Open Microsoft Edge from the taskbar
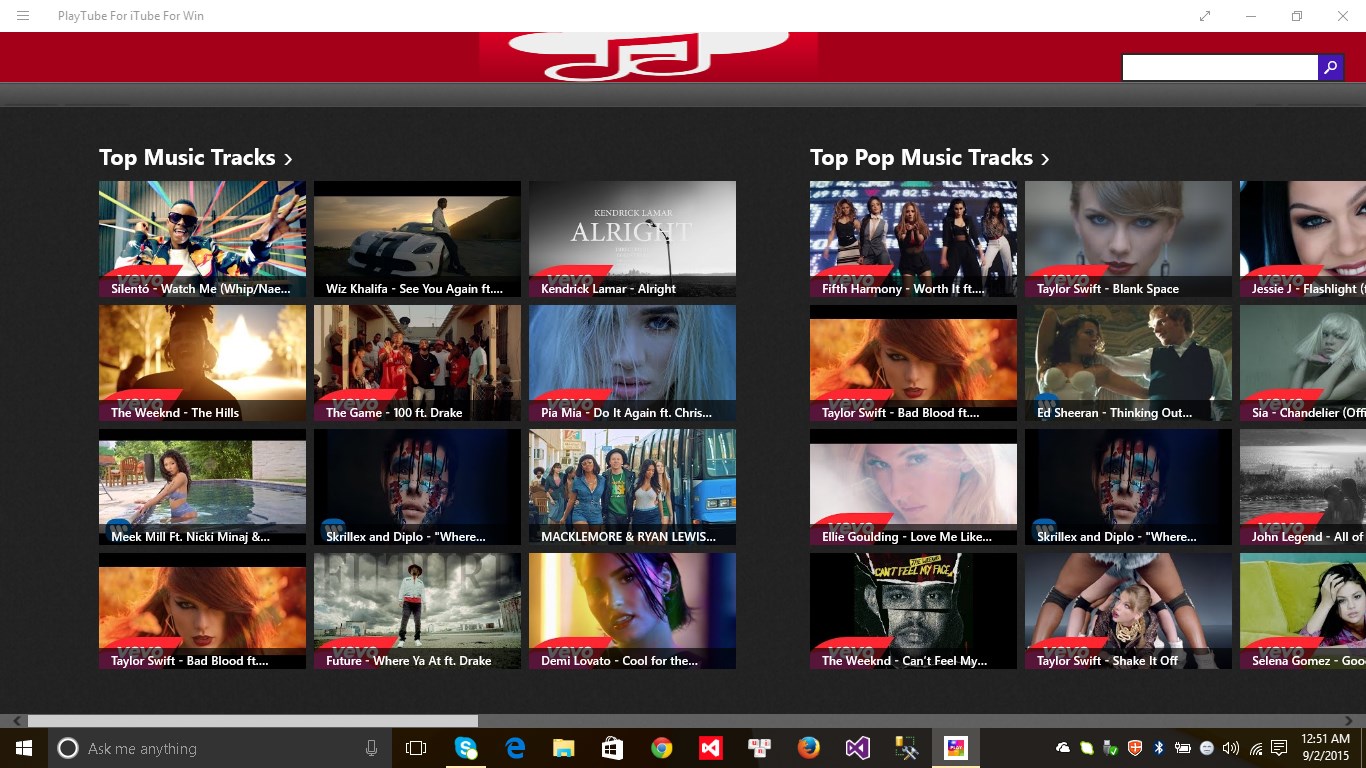Viewport: 1366px width, 768px height. pos(515,748)
